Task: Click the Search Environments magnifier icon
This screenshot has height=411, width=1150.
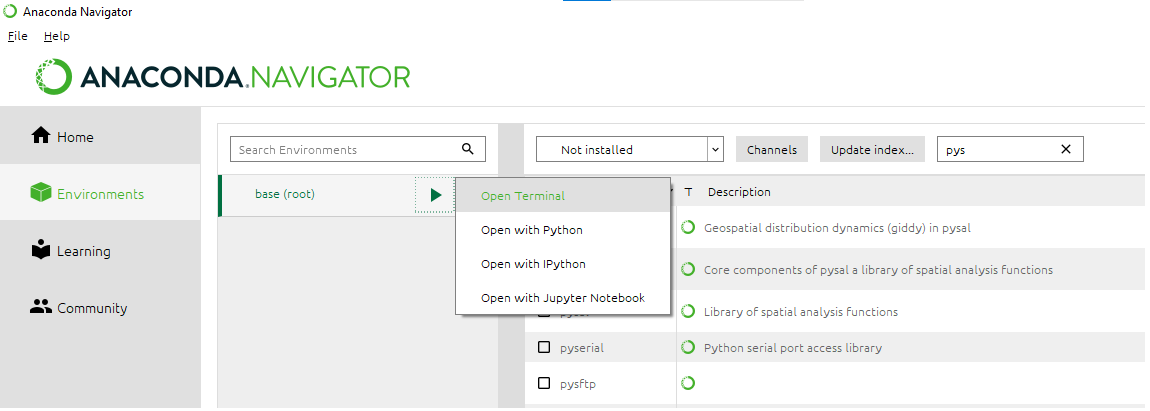Action: [x=468, y=149]
